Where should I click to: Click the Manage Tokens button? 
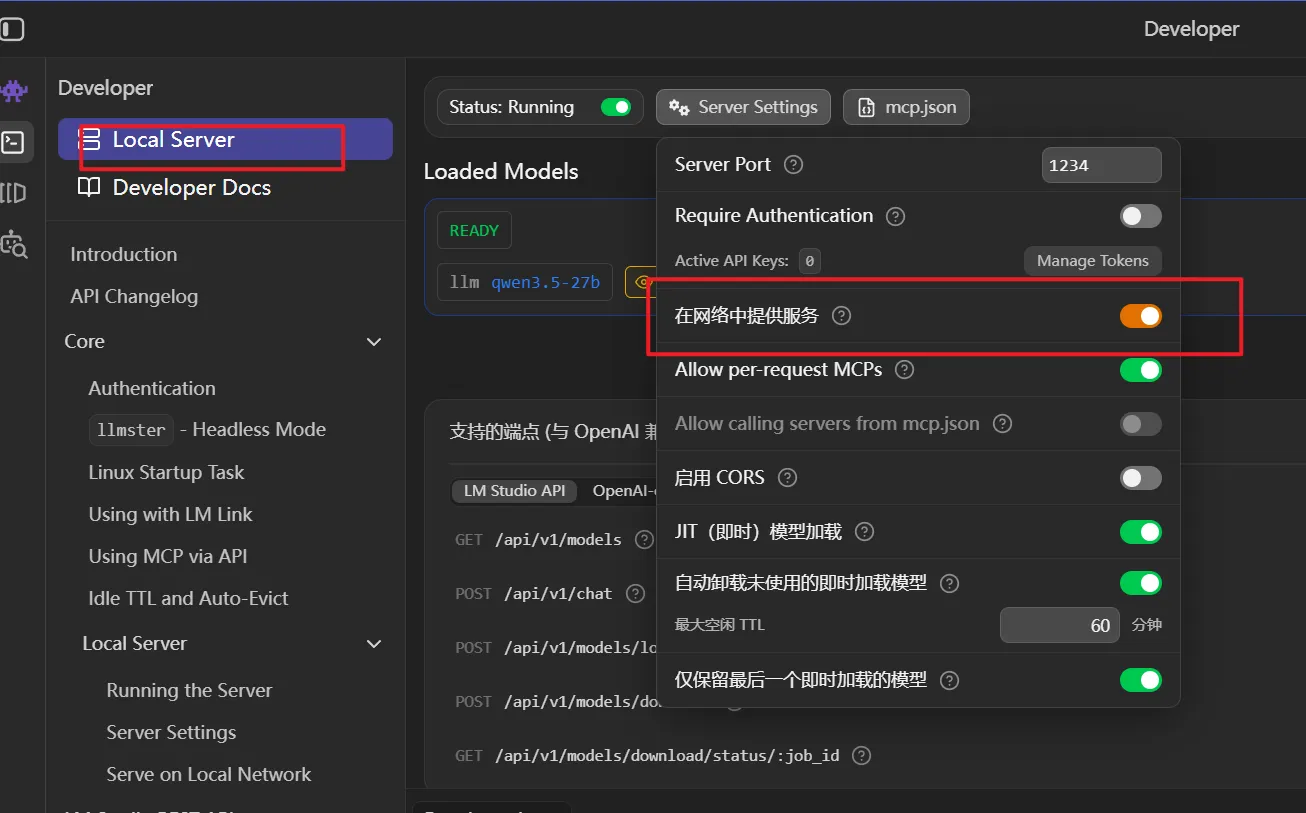tap(1092, 261)
